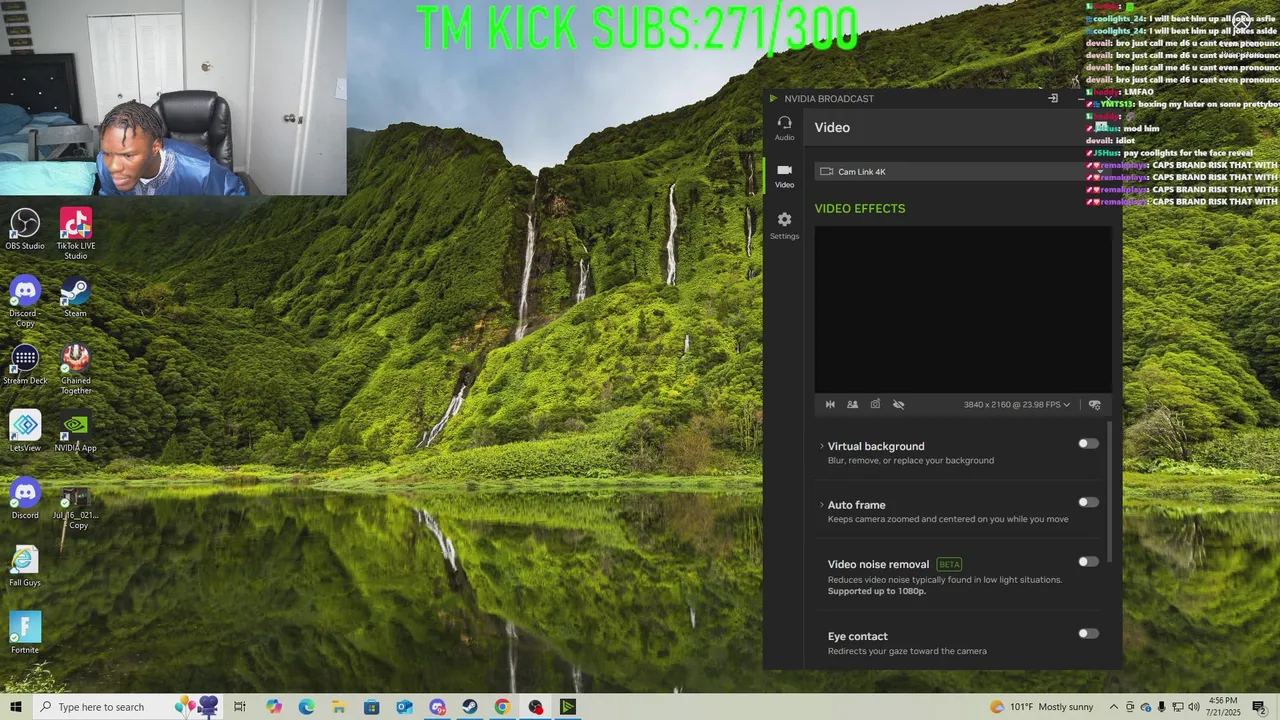Select the NVIDIA App desktop icon
Screen dimensions: 1280x720
pos(76,432)
